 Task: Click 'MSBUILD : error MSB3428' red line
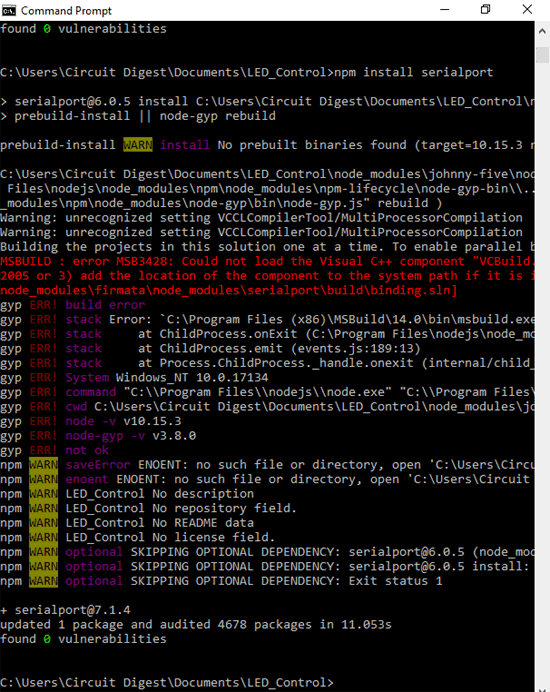click(x=267, y=261)
